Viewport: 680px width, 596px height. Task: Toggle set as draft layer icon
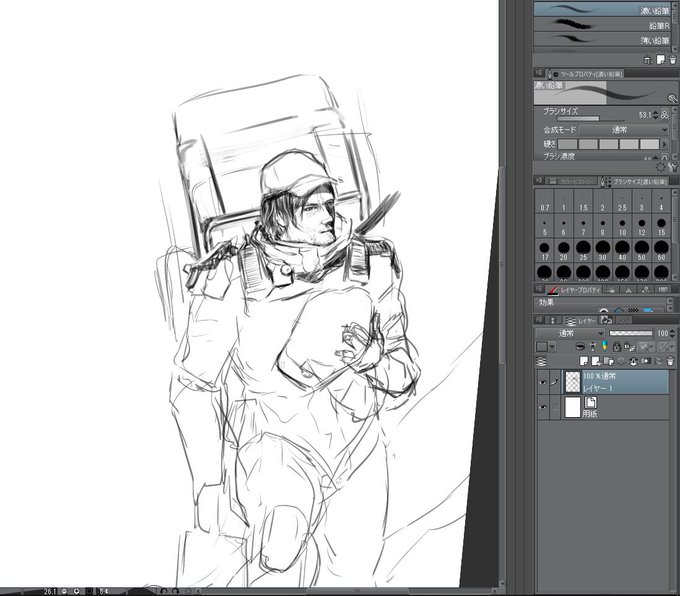click(x=604, y=347)
